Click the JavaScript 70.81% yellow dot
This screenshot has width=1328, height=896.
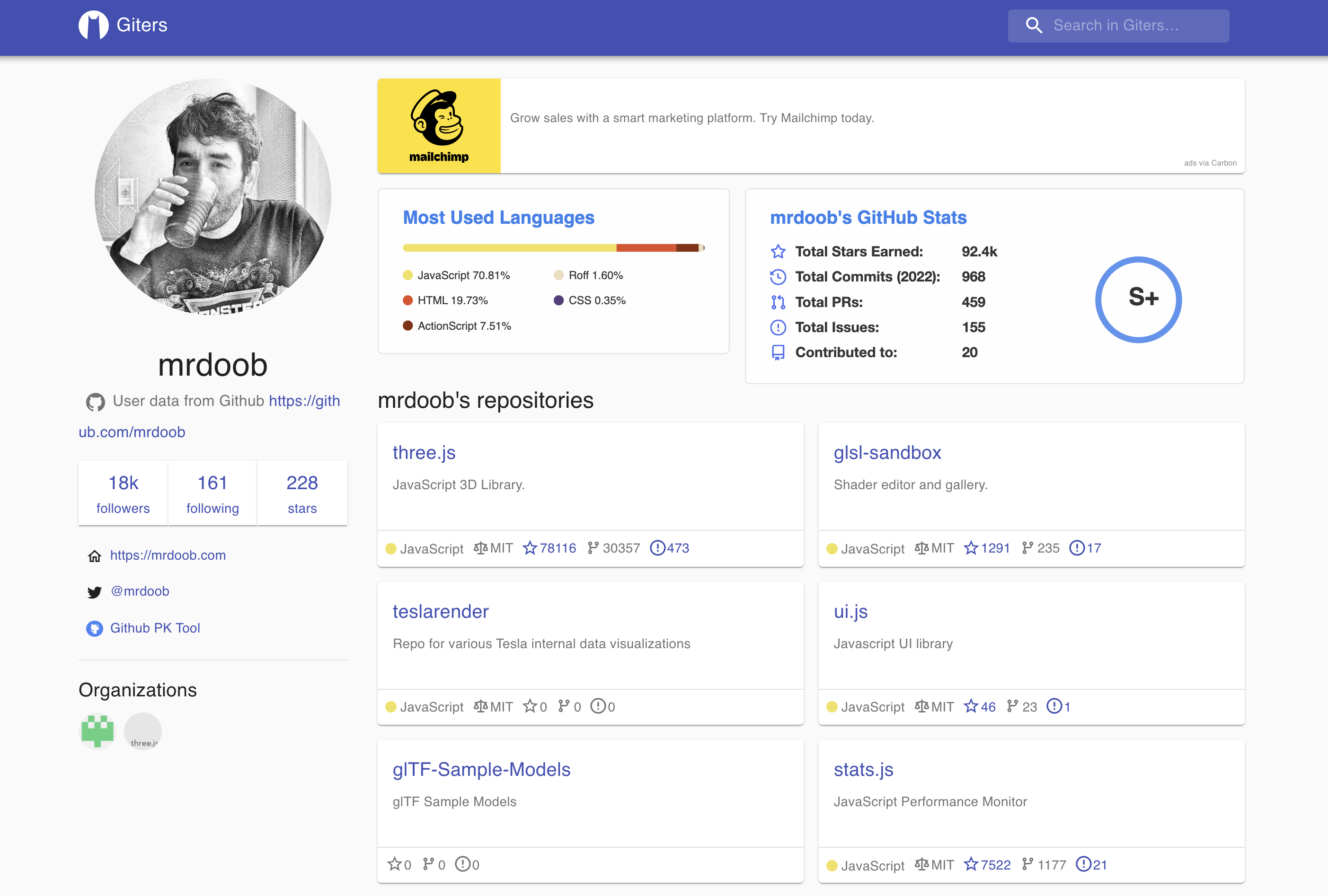point(407,275)
